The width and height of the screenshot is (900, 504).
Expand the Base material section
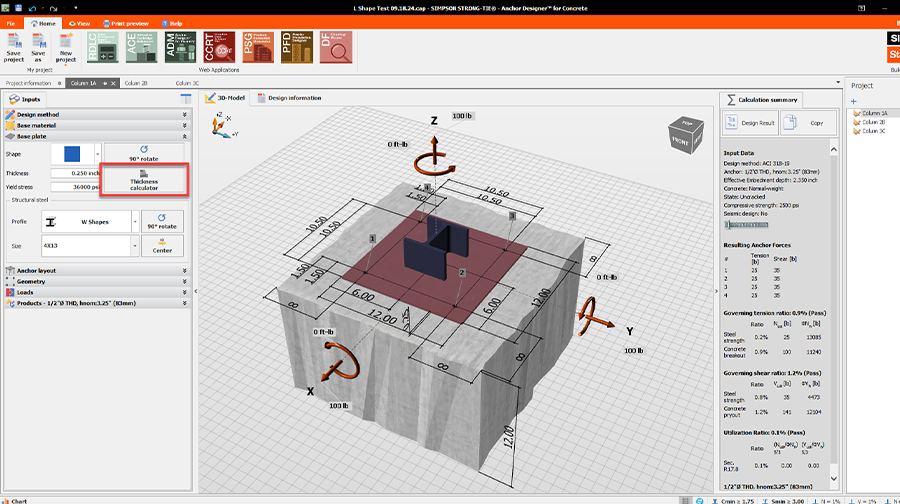pos(98,125)
